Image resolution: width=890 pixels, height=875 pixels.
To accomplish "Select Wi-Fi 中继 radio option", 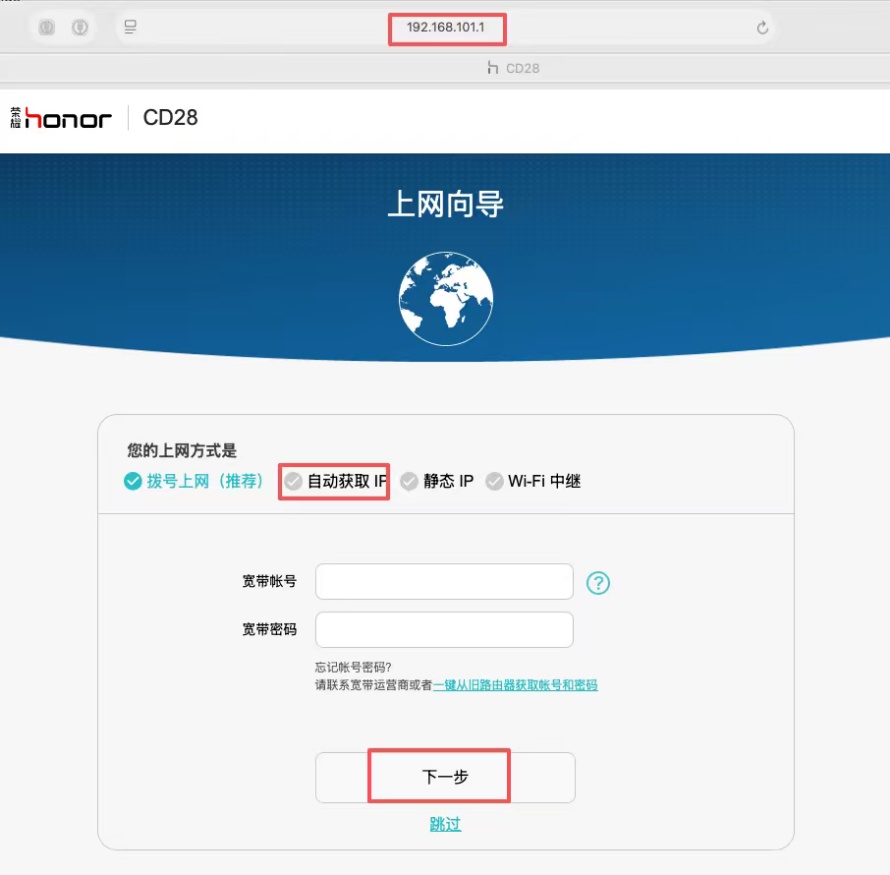I will [533, 481].
